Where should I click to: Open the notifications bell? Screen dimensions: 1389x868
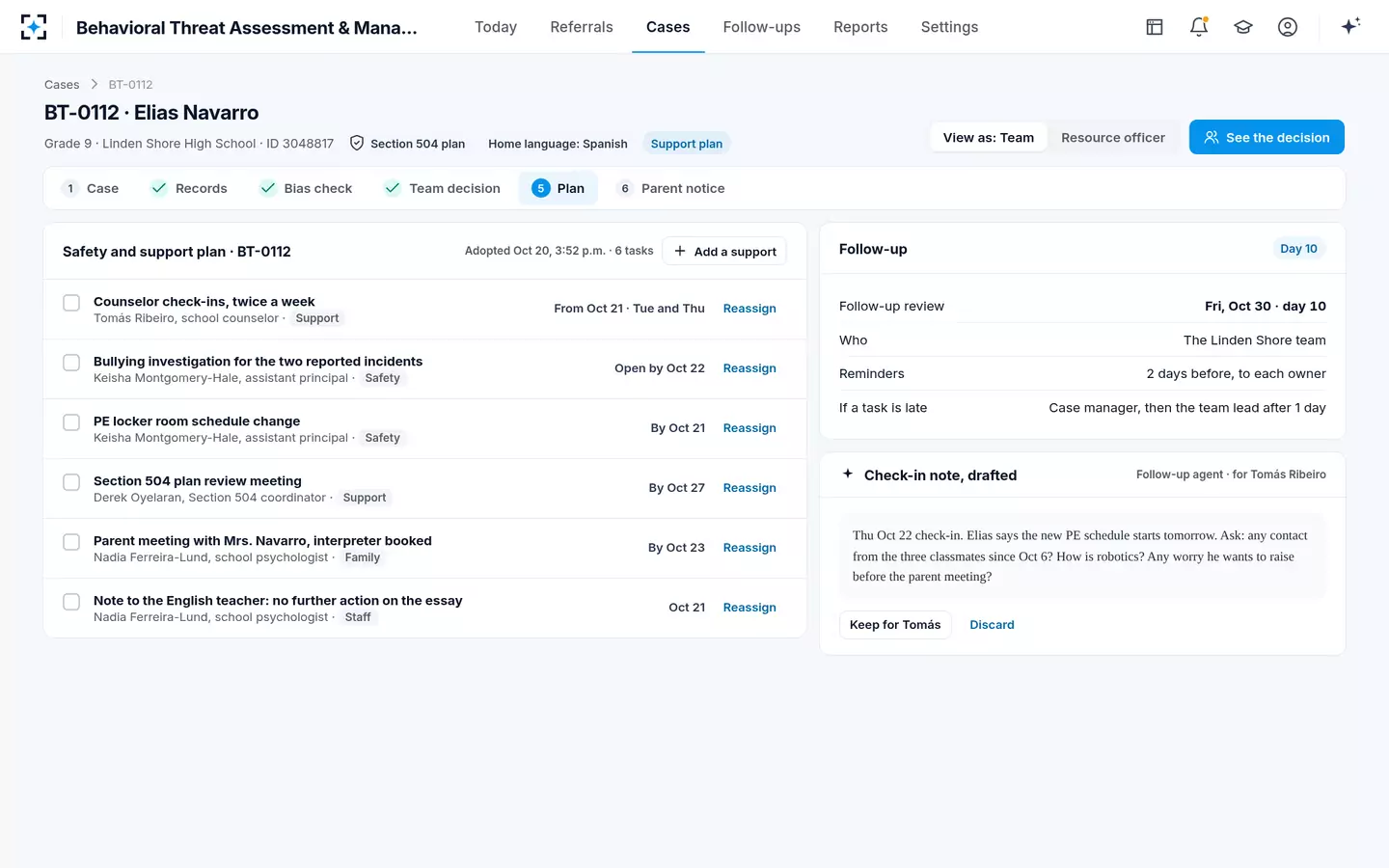pos(1199,27)
